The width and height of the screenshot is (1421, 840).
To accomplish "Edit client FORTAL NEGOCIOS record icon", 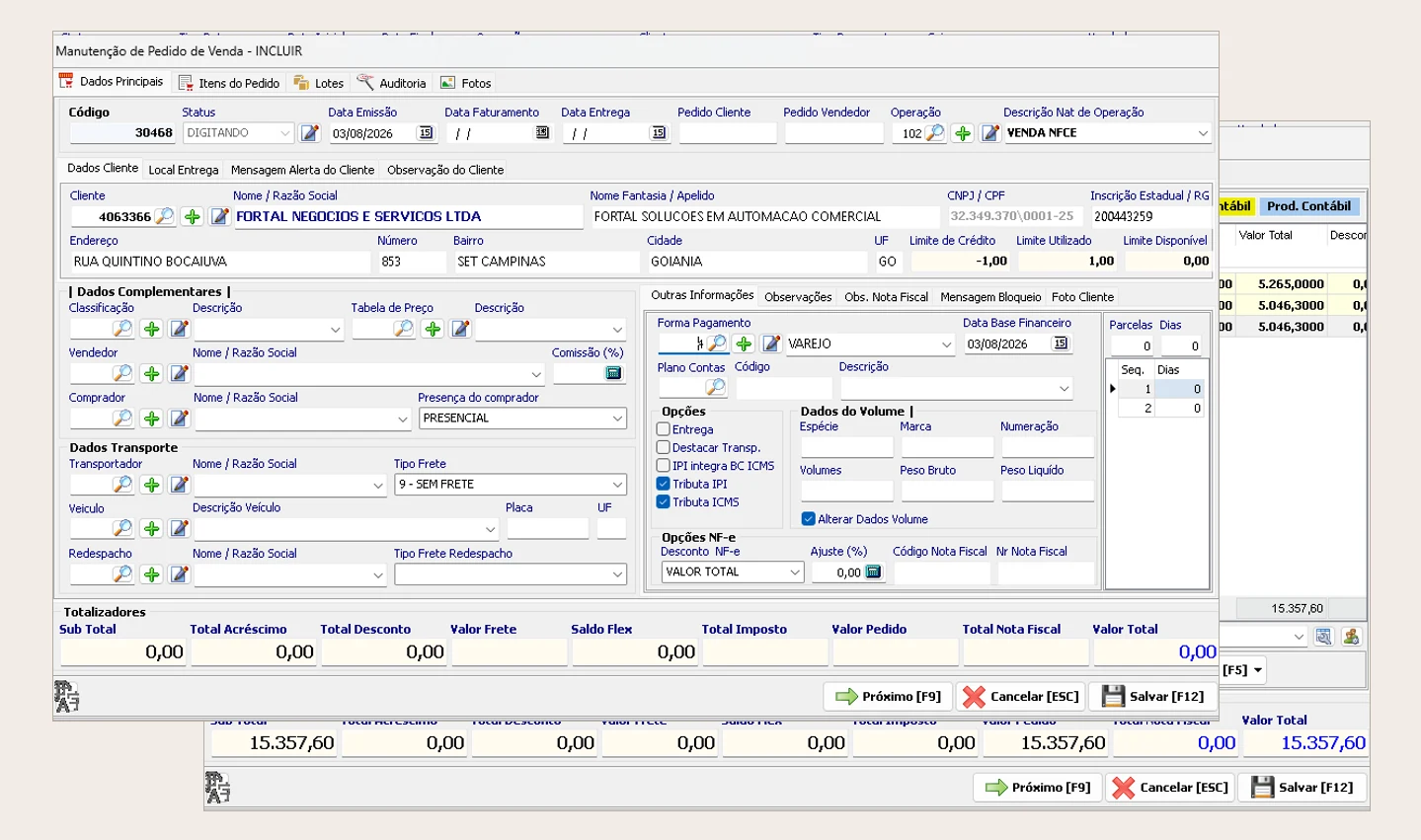I will 219,216.
